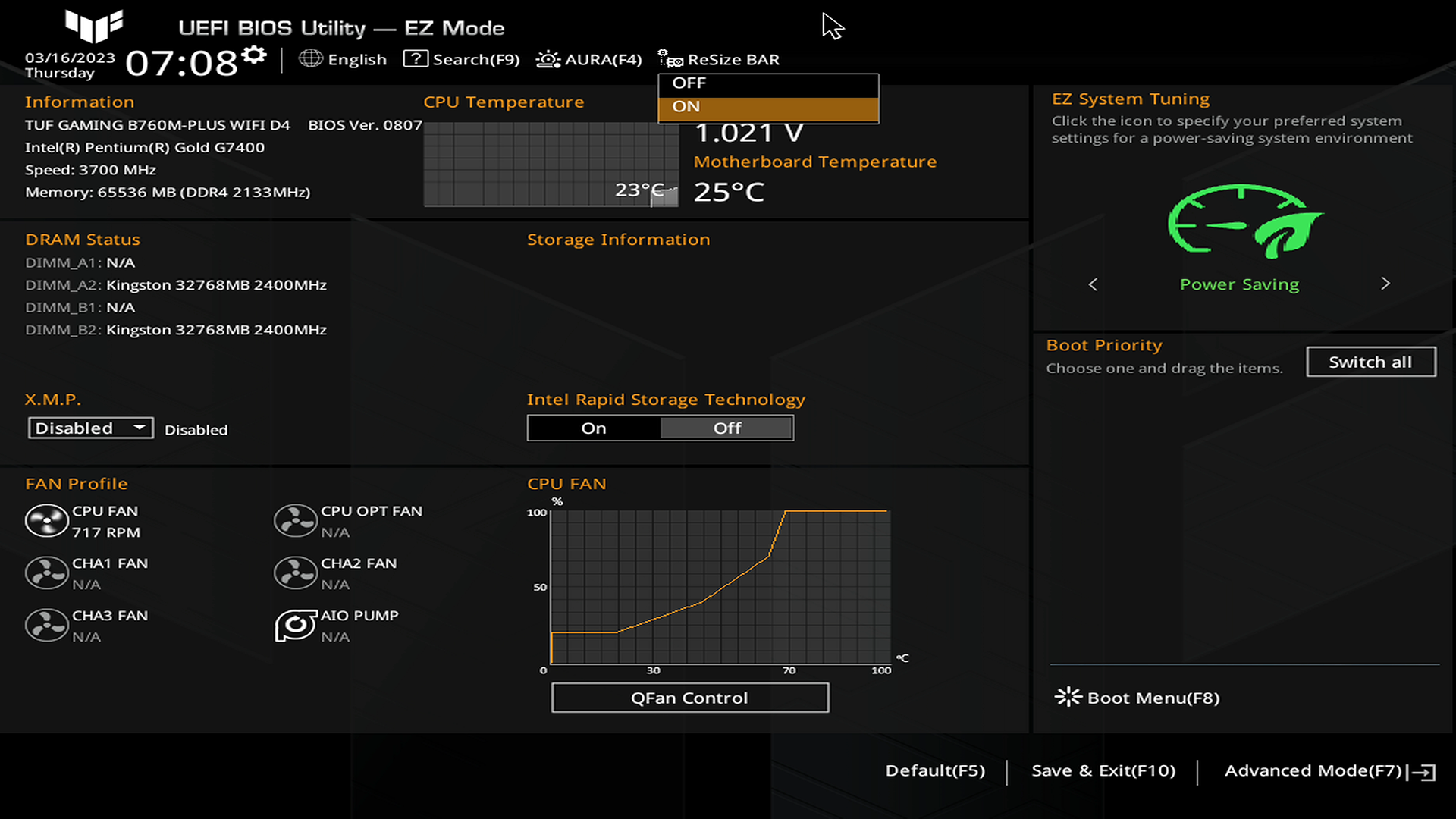1456x819 pixels.
Task: Click the AURA(F4) lighting icon
Action: tap(548, 59)
